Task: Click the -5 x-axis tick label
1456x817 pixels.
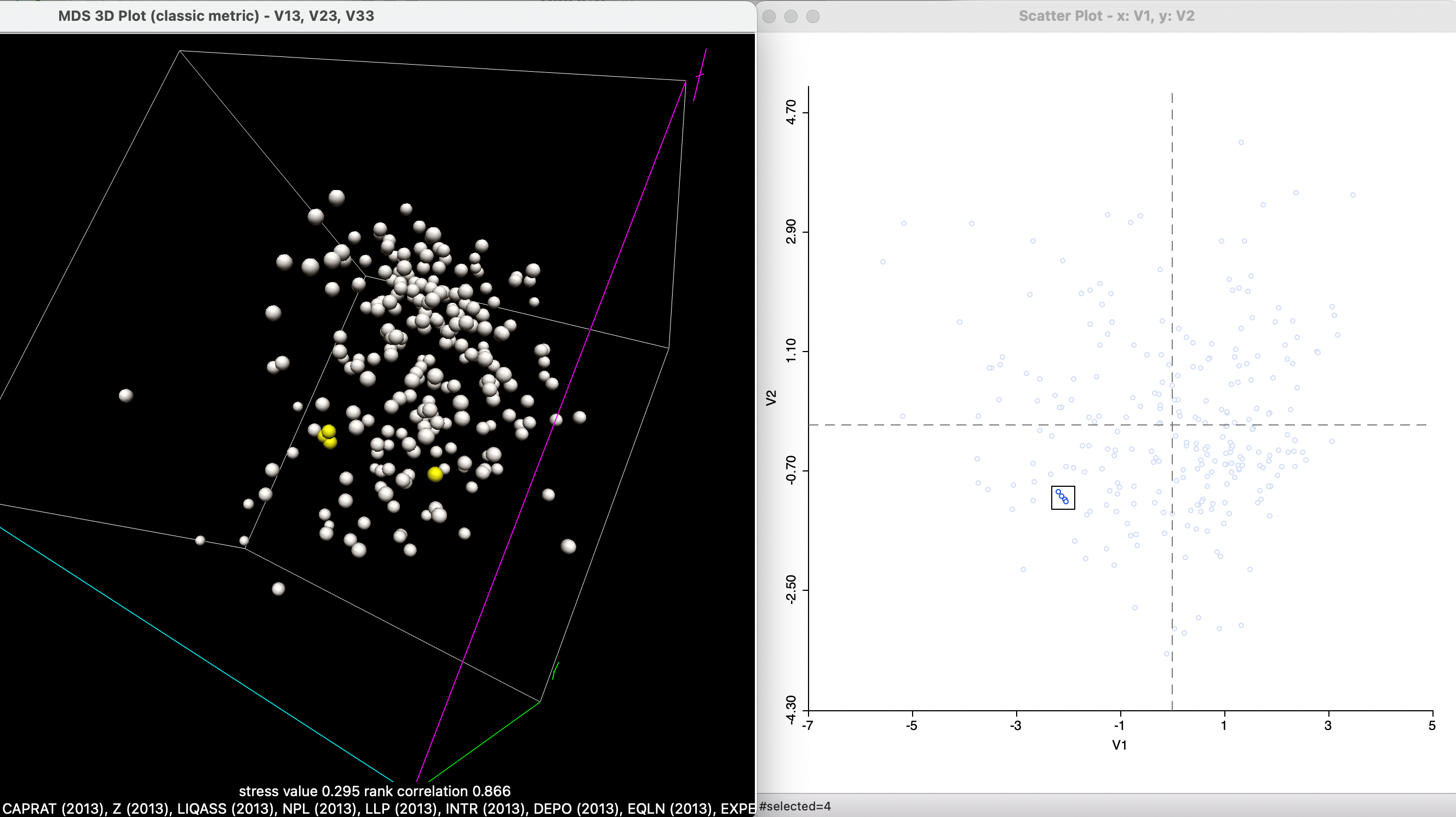Action: pyautogui.click(x=912, y=726)
